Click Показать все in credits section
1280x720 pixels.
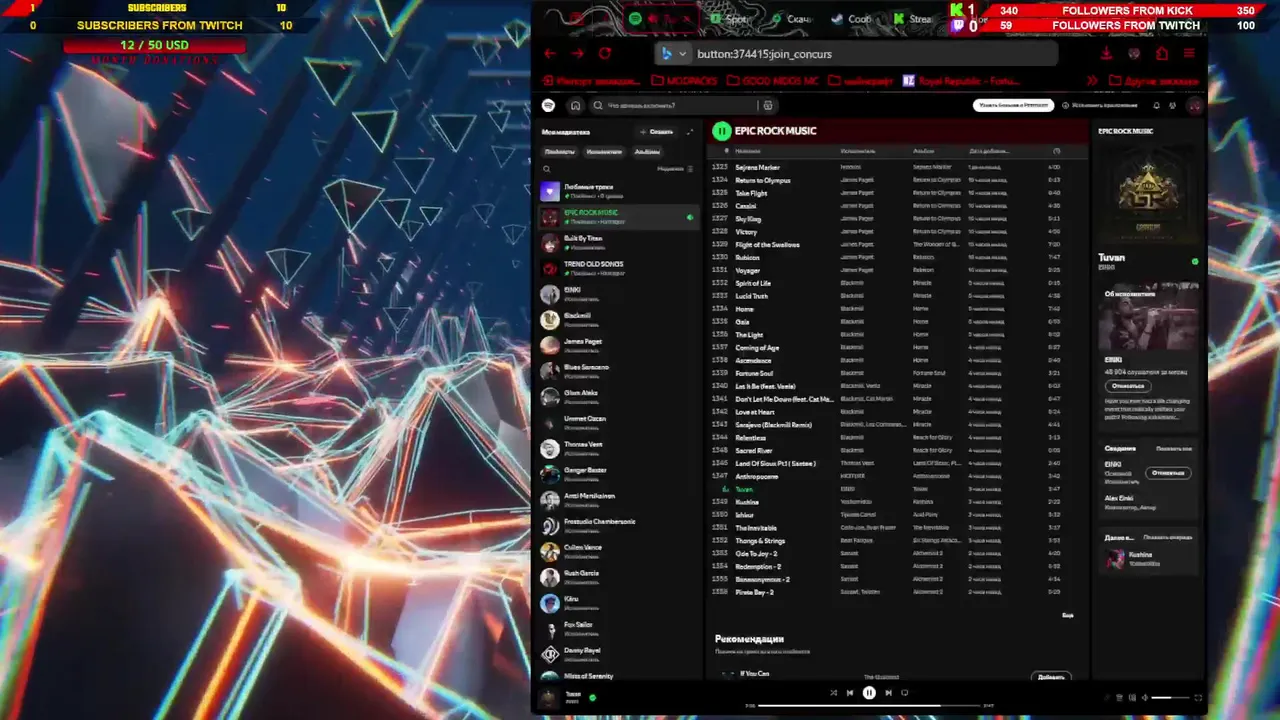1174,449
